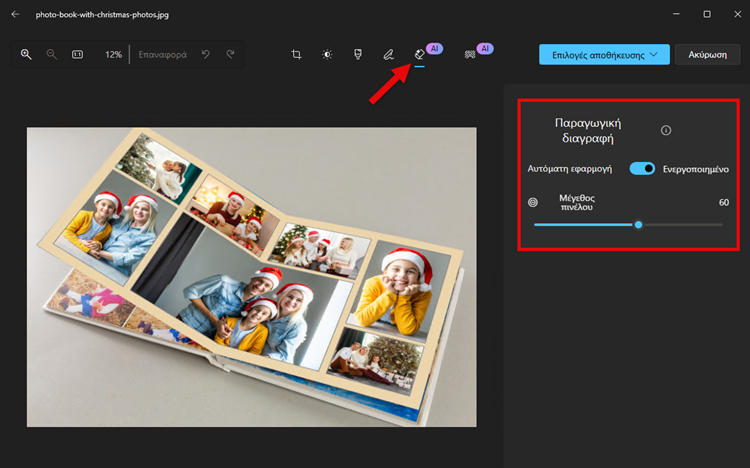The height and width of the screenshot is (468, 750).
Task: Click the zoom in magnifier icon
Action: pyautogui.click(x=27, y=54)
